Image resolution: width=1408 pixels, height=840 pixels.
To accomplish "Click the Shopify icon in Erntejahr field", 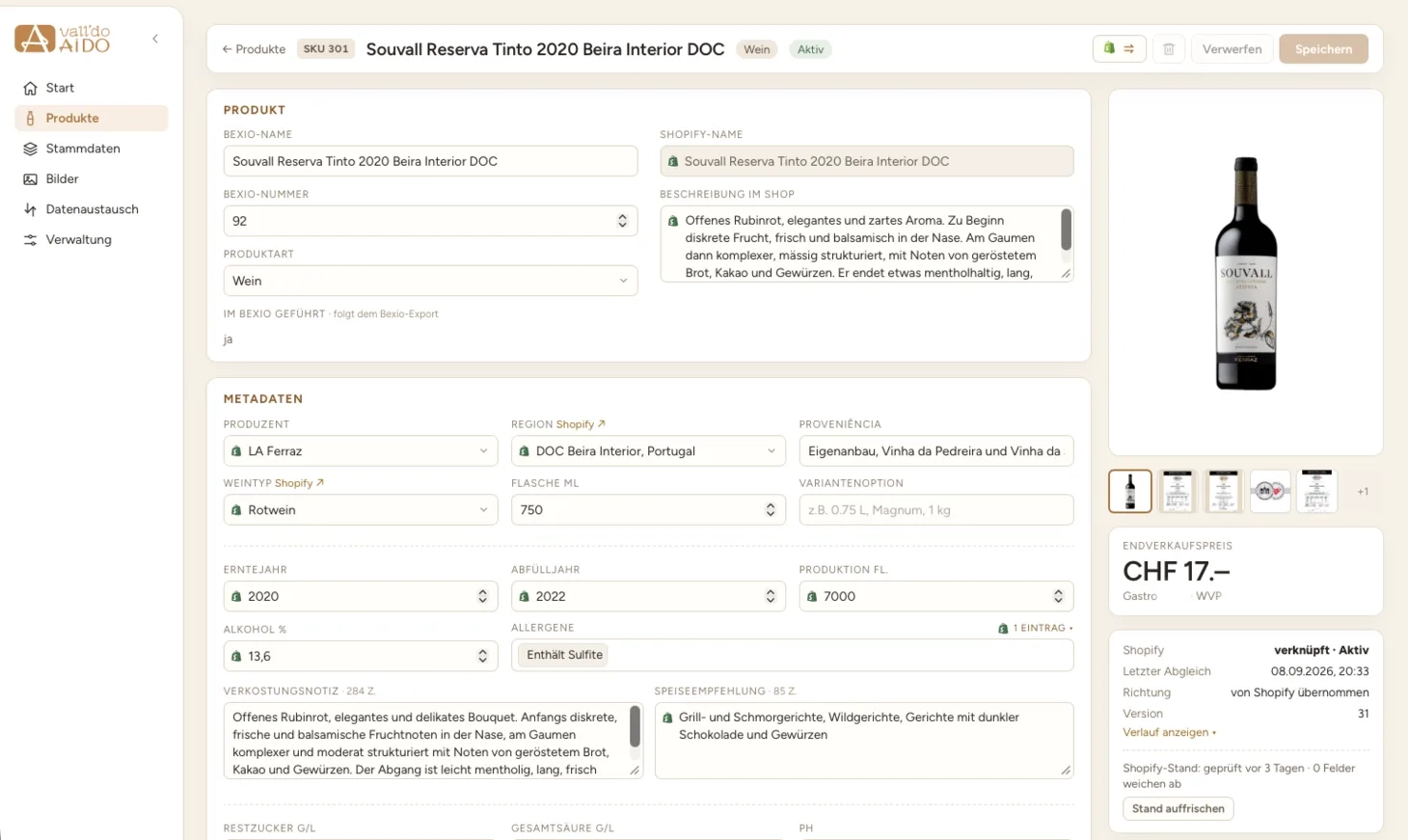I will (236, 596).
